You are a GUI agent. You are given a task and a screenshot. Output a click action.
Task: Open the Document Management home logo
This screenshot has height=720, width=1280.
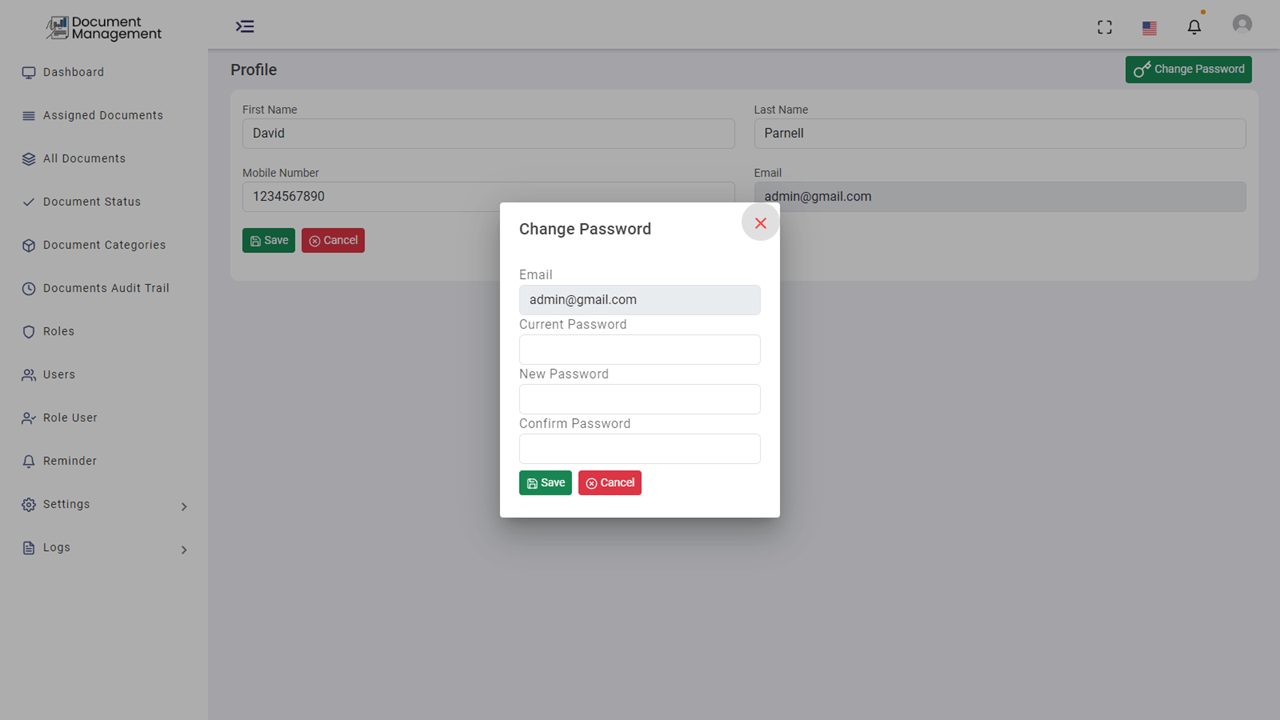coord(103,28)
